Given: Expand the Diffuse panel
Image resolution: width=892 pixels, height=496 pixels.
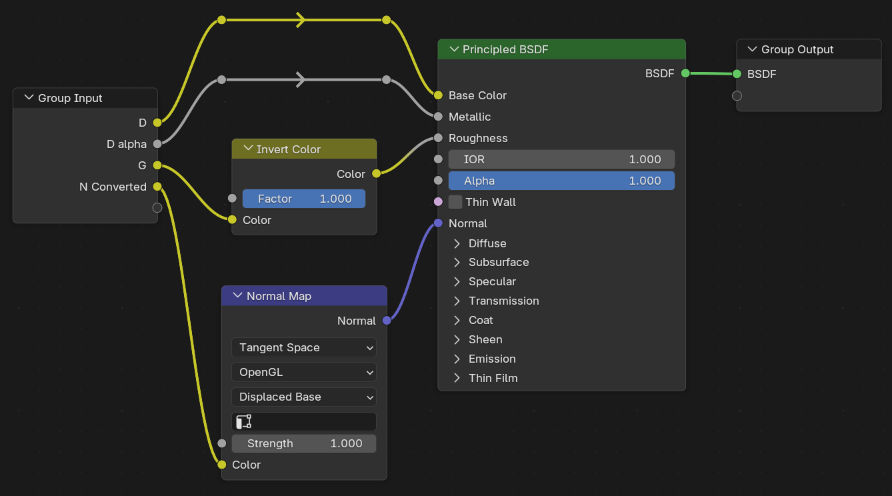Looking at the screenshot, I should tap(457, 243).
